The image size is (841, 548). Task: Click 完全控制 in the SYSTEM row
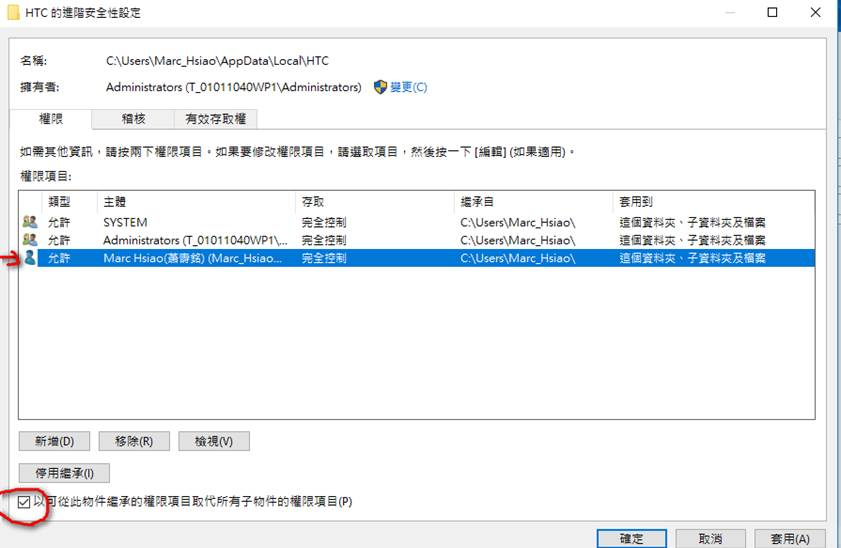point(323,222)
